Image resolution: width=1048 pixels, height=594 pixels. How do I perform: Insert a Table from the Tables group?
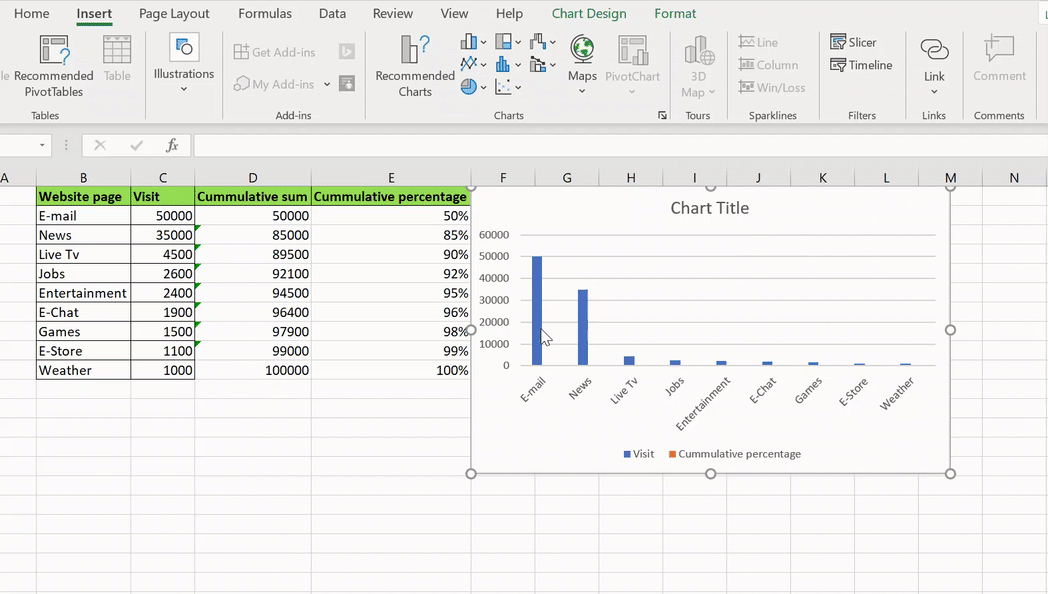[x=117, y=59]
